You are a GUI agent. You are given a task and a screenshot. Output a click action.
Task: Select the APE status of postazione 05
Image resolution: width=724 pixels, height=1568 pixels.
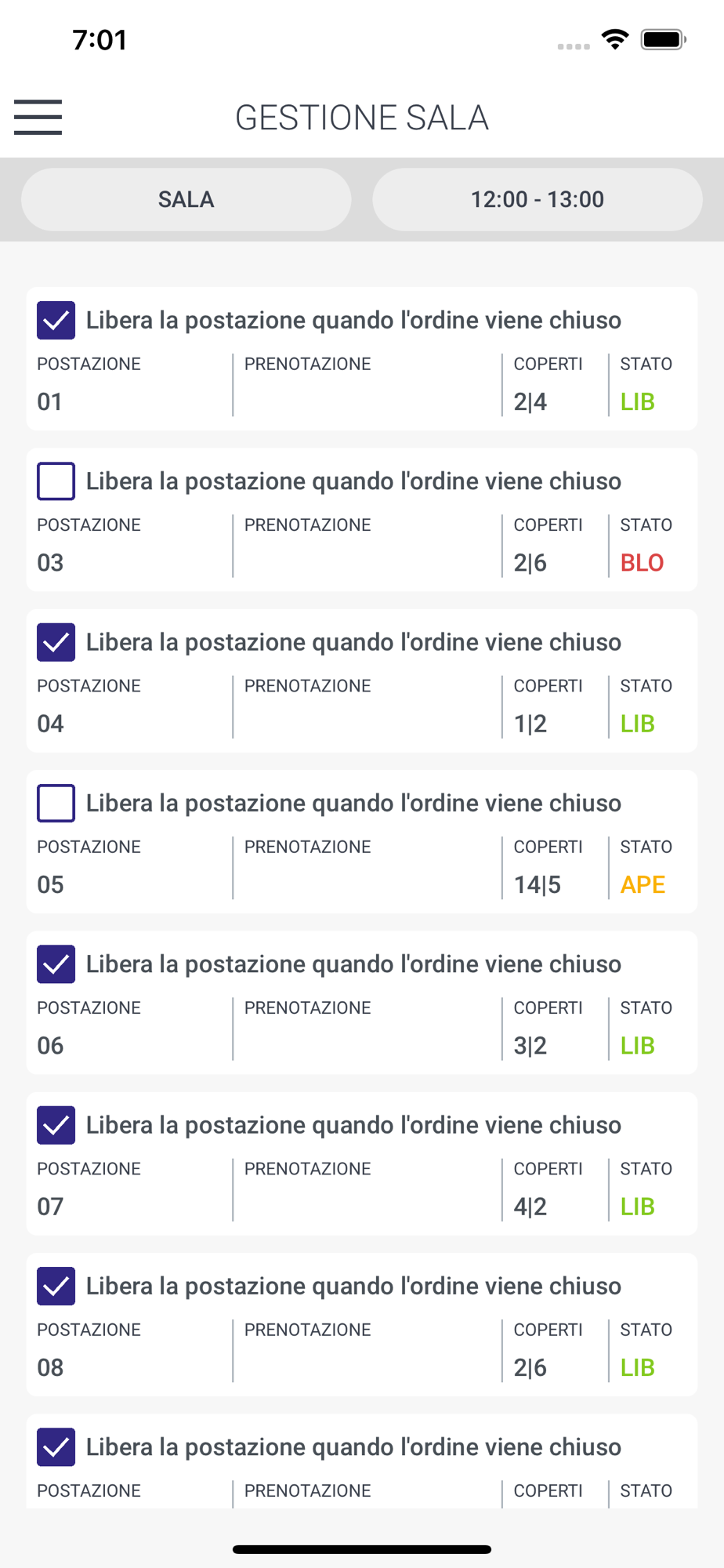(643, 885)
